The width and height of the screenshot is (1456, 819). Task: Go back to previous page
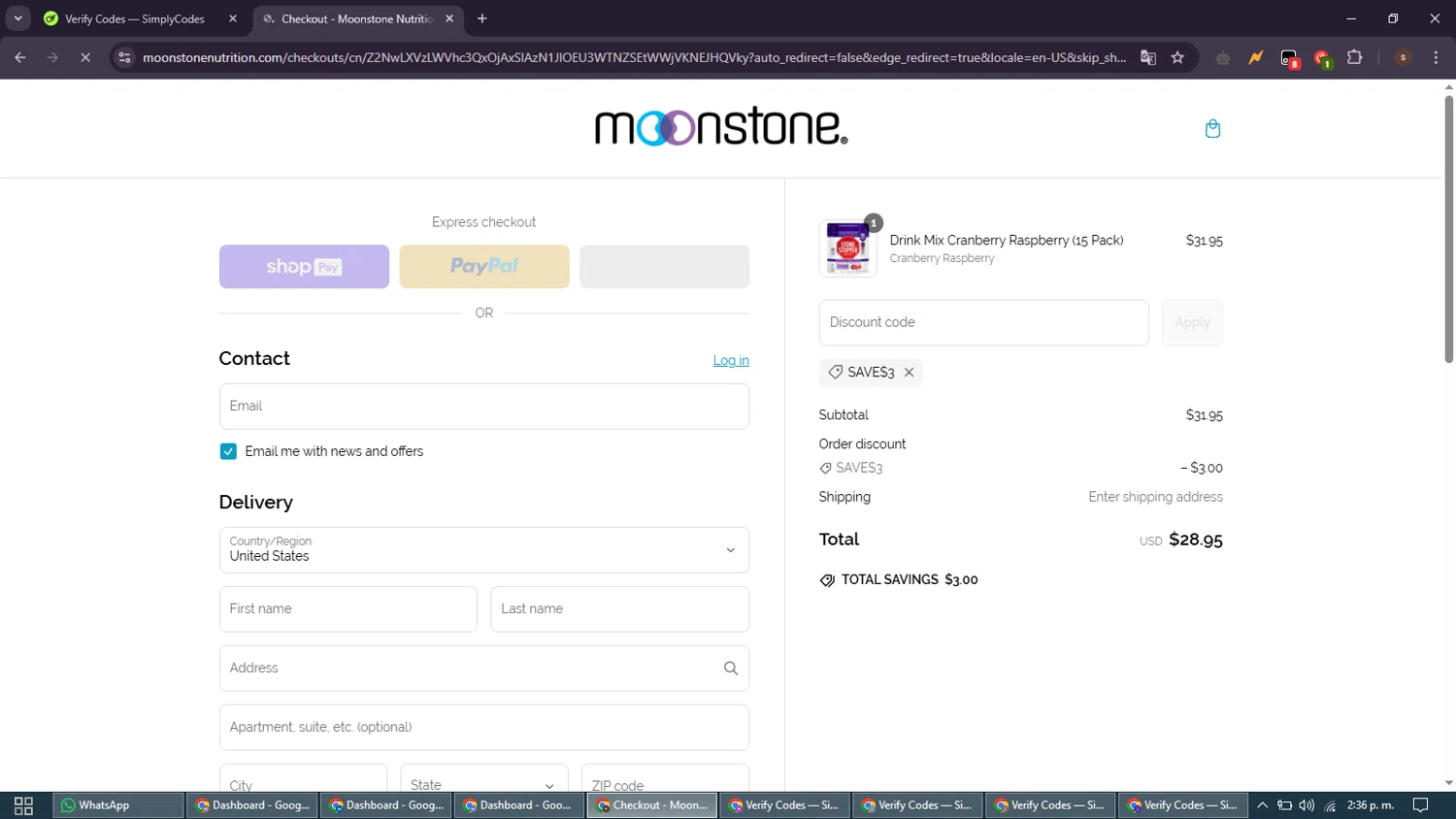click(20, 58)
